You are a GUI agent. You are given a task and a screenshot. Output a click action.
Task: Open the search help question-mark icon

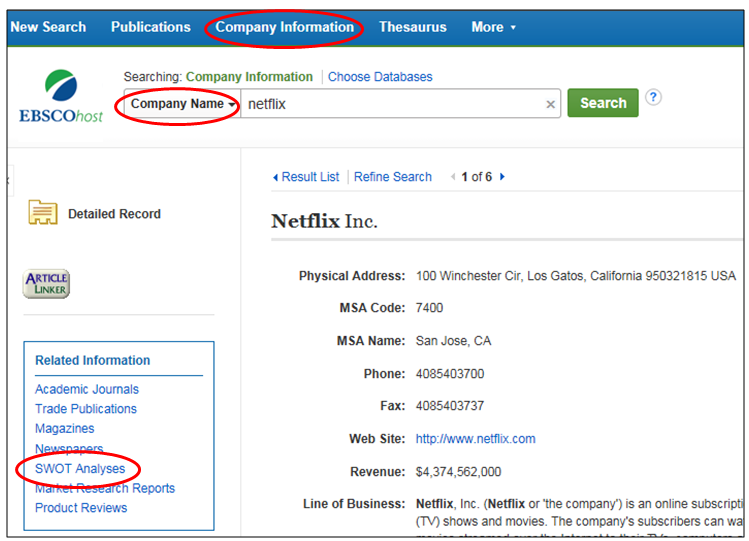click(653, 97)
